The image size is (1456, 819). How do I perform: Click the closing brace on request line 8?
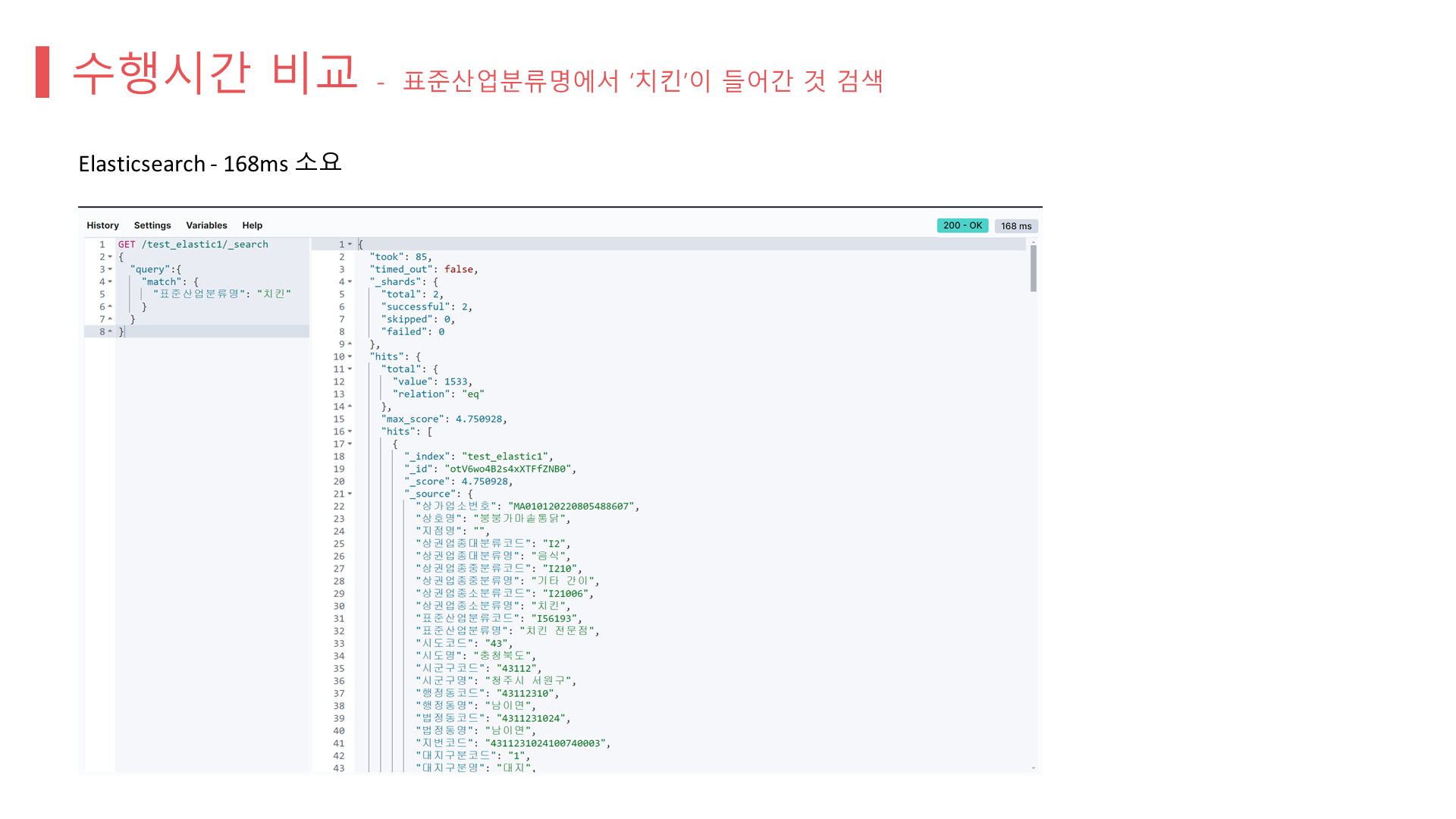121,331
